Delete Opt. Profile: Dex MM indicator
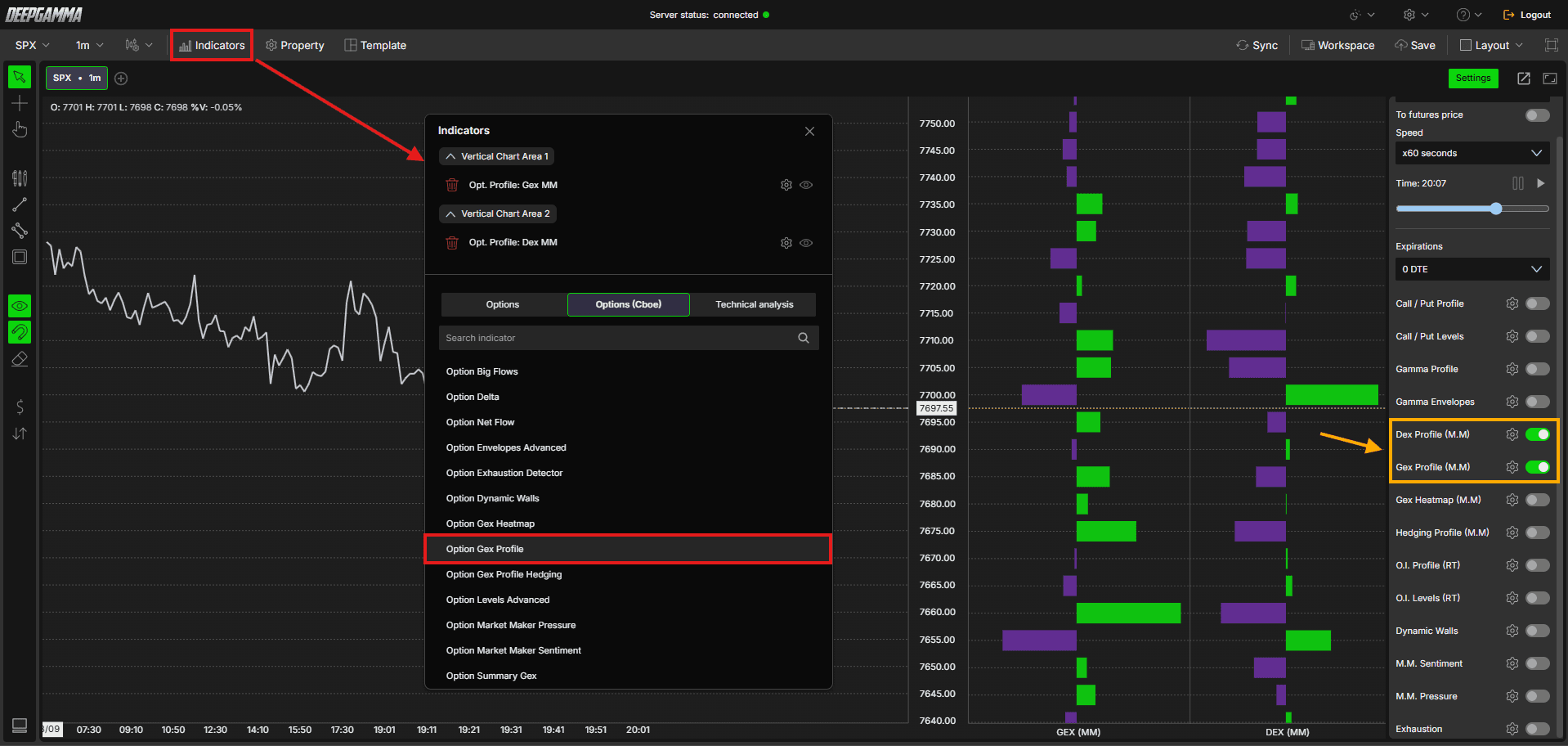 (x=452, y=242)
